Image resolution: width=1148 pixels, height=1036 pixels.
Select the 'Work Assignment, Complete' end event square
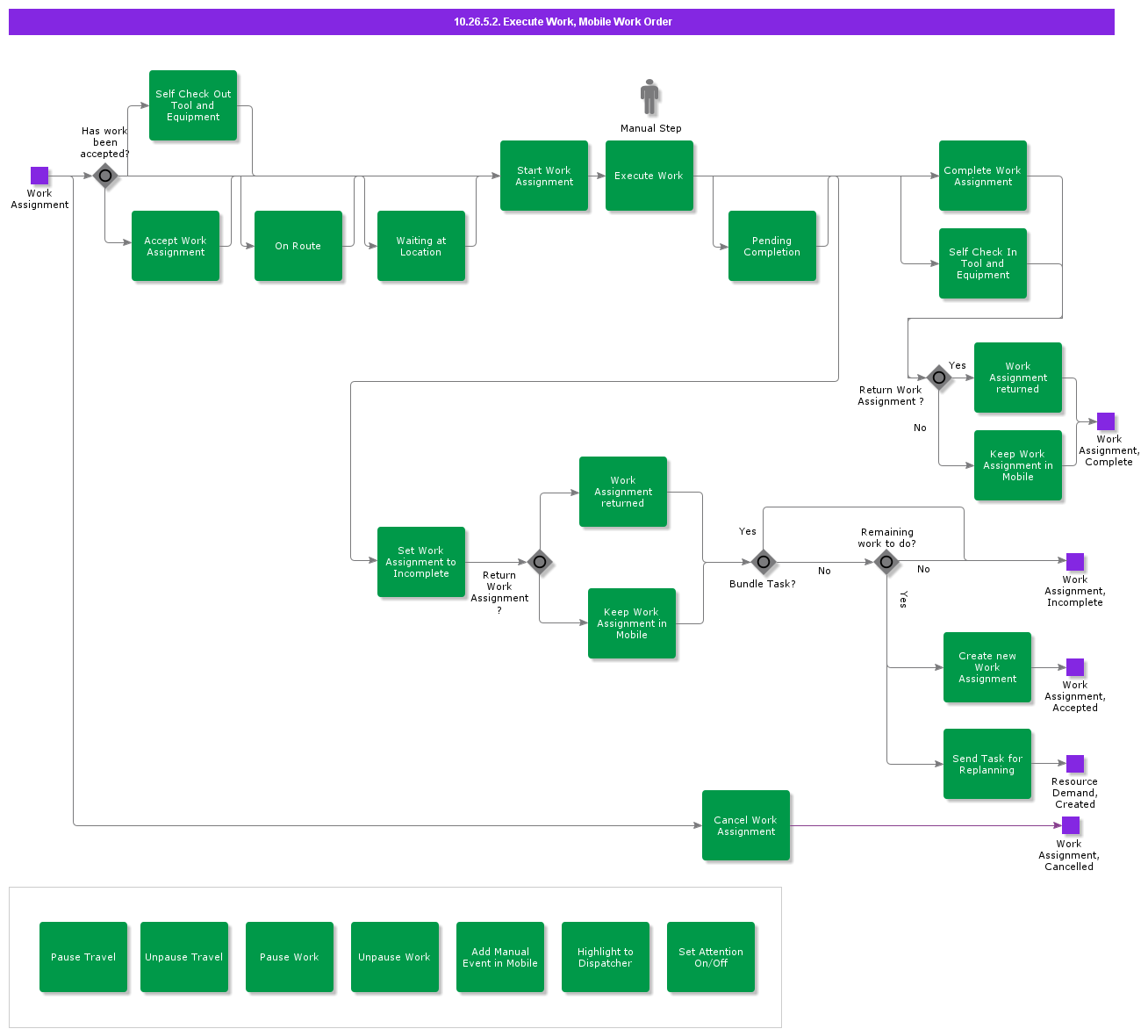1106,421
